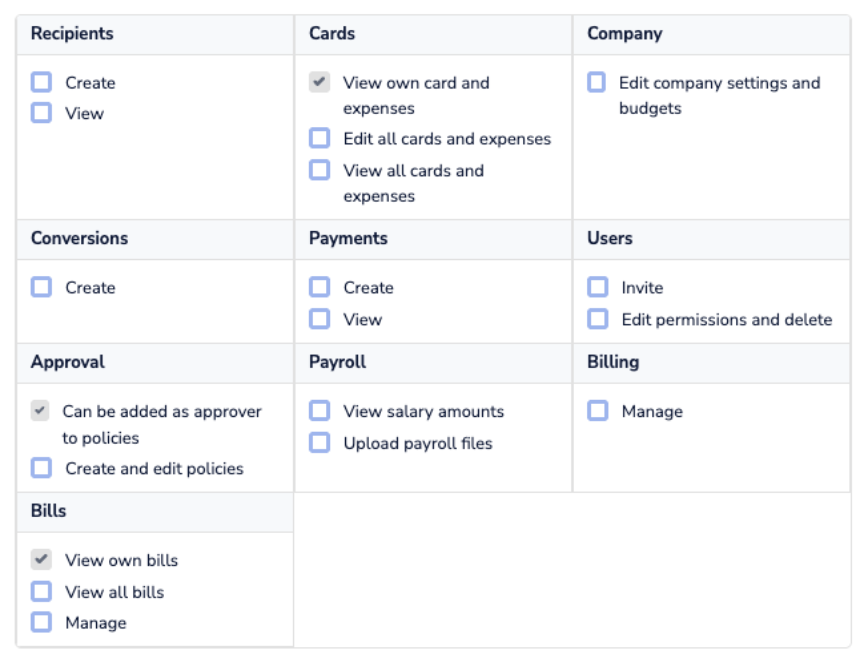Check Manage under Billing
The width and height of the screenshot is (864, 658).
click(x=597, y=411)
